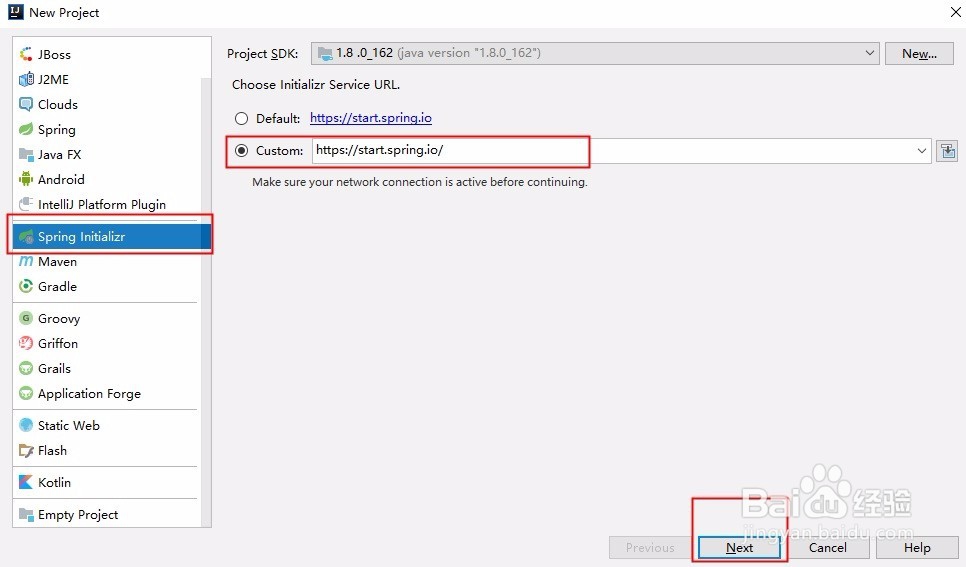Close the New Project dialog
Viewport: 966px width, 567px height.
pyautogui.click(x=956, y=12)
